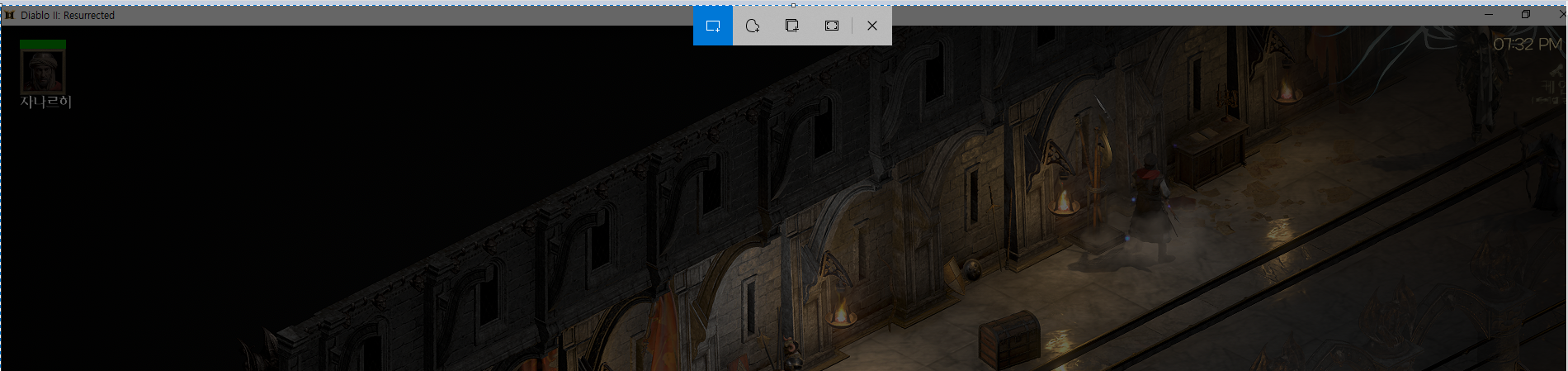Click the mercenary portrait in the game

click(43, 72)
